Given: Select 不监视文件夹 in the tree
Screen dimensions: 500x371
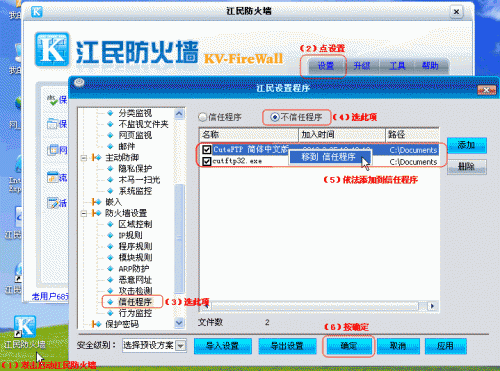Looking at the screenshot, I should point(143,124).
